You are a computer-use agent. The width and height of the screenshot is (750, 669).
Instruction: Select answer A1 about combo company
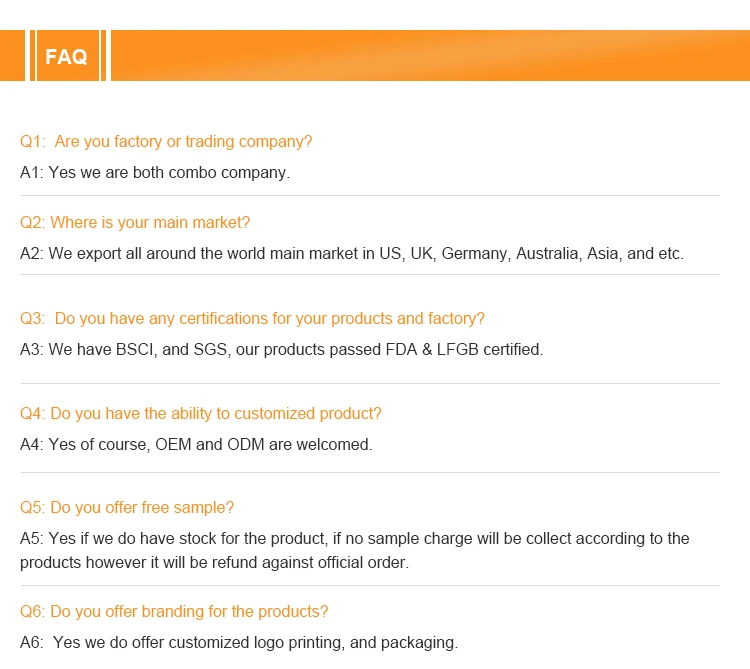[155, 173]
